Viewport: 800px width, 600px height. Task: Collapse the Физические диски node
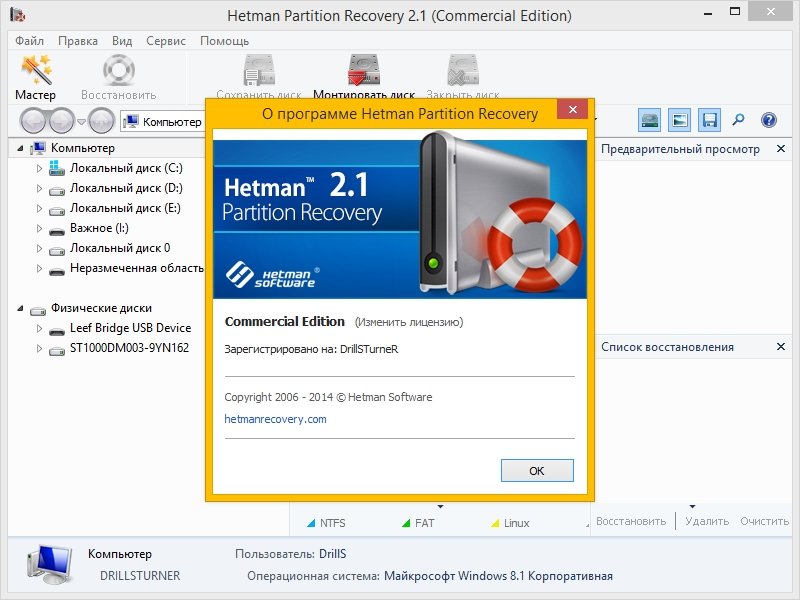(x=20, y=309)
